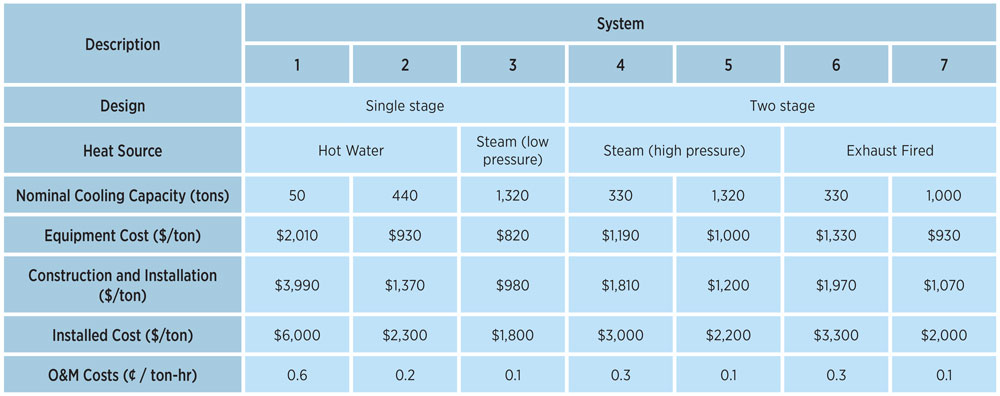
Task: Click the 1,000 tons capacity cell
Action: 944,195
